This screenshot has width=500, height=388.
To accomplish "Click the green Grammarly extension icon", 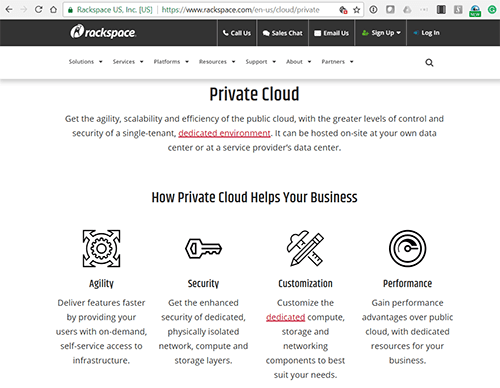I will coord(492,10).
